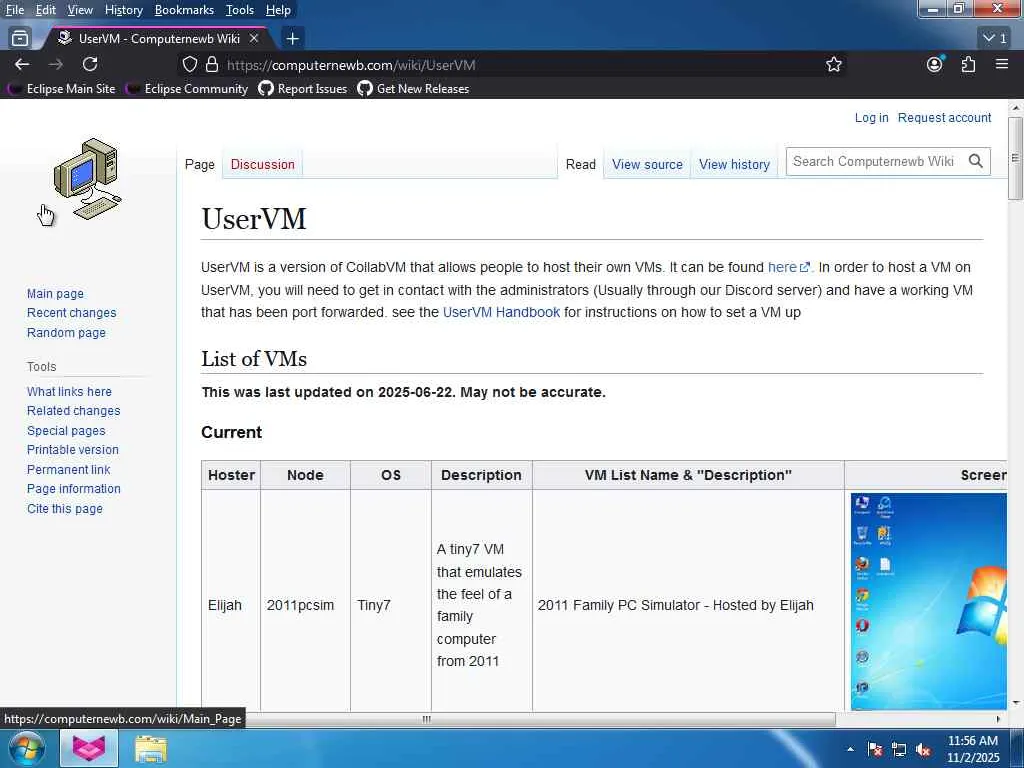Click the tab overview icon left of tabs
Viewport: 1024px width, 768px height.
(x=20, y=39)
